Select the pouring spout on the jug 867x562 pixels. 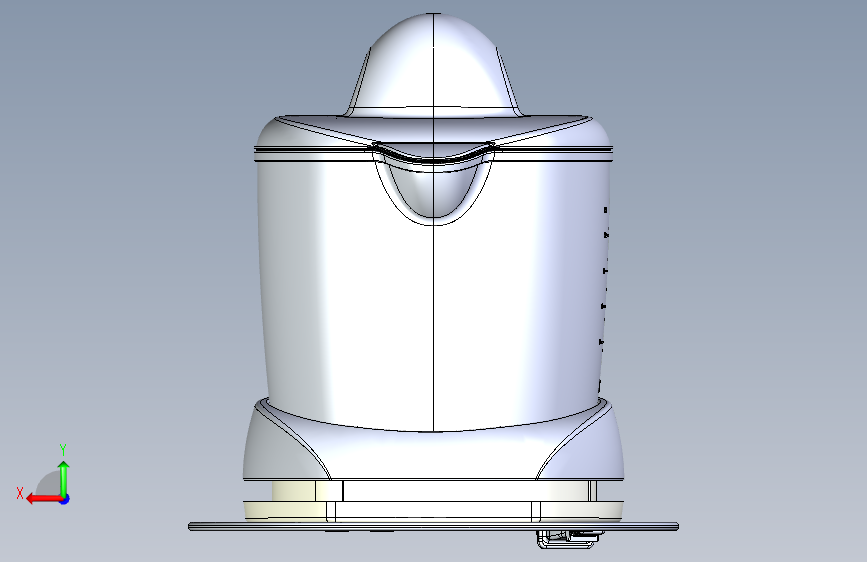click(434, 185)
